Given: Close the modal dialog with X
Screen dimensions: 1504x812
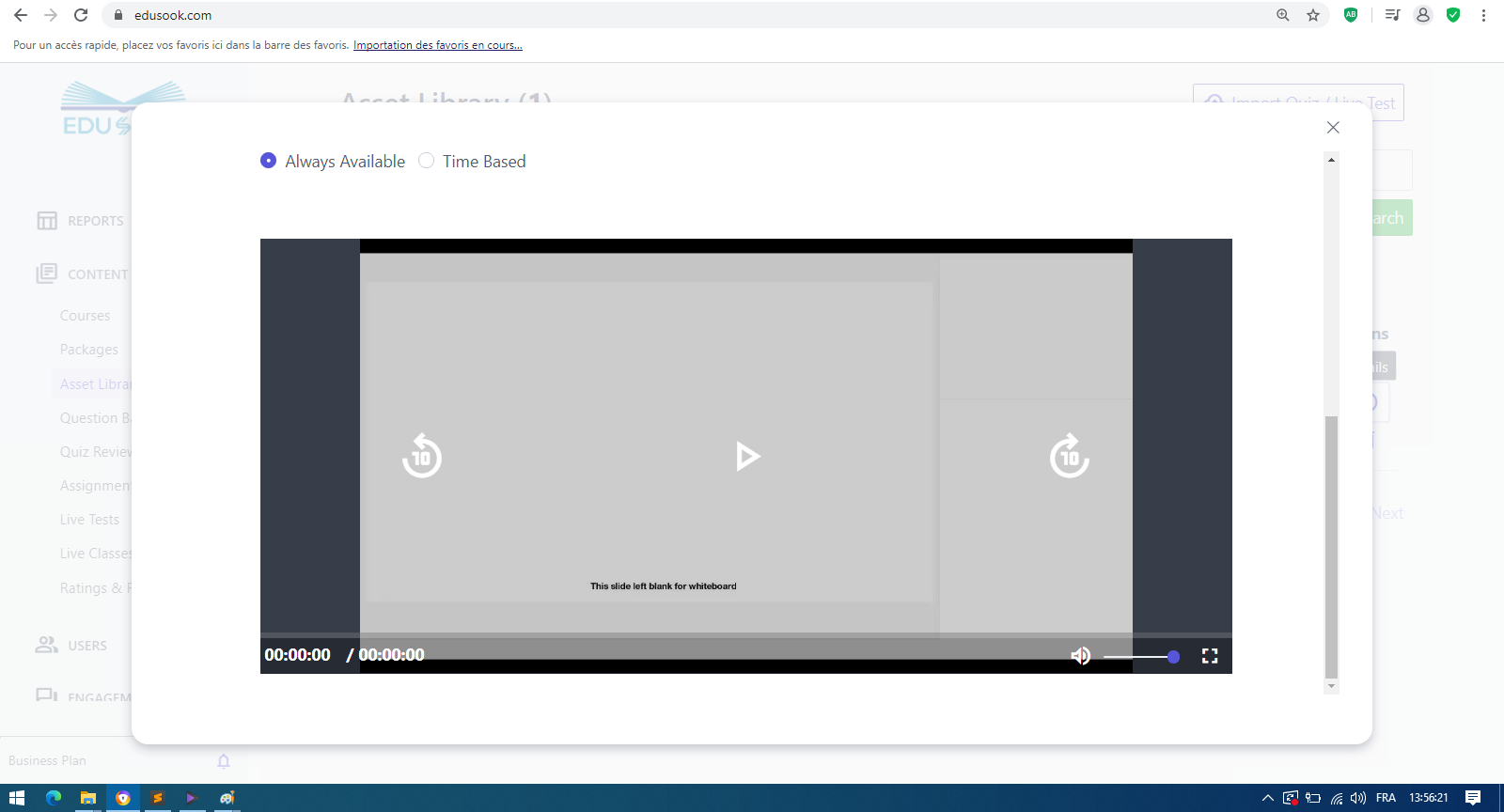Looking at the screenshot, I should click(x=1333, y=127).
